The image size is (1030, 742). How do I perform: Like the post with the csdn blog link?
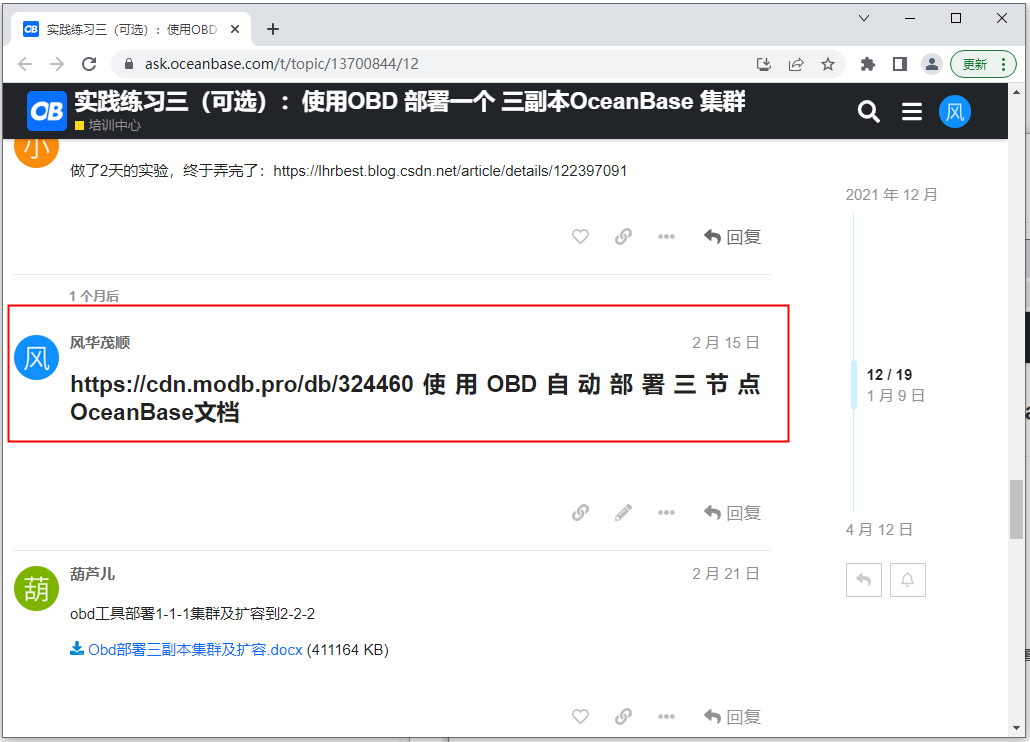click(580, 236)
